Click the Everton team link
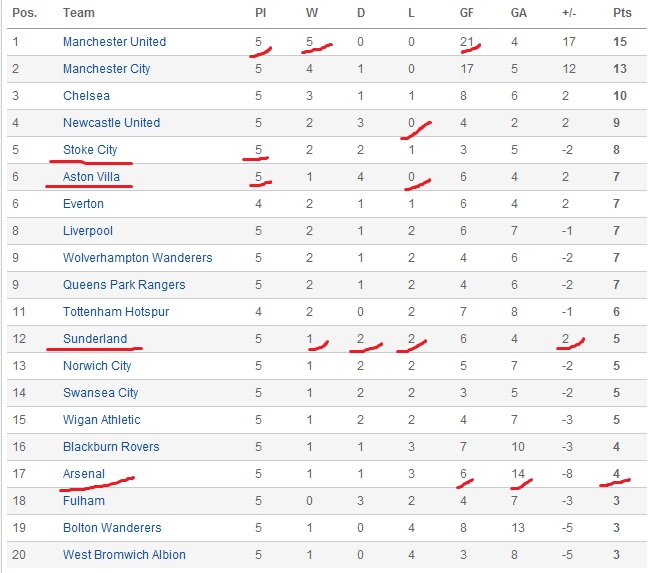 83,204
